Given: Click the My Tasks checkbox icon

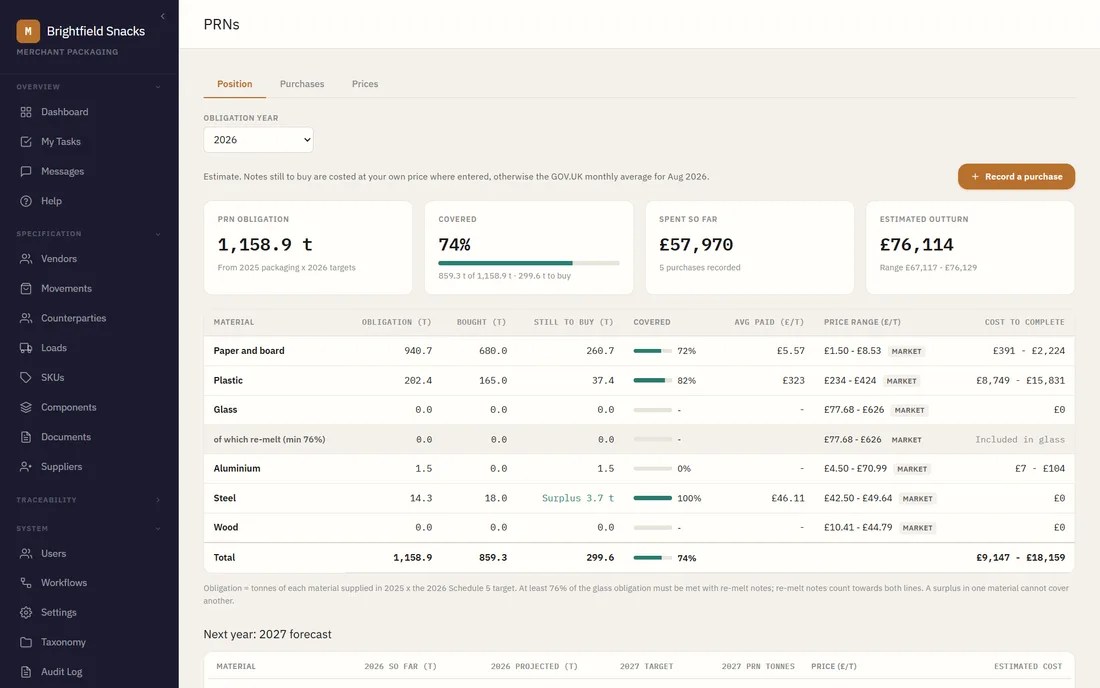Looking at the screenshot, I should coord(26,142).
